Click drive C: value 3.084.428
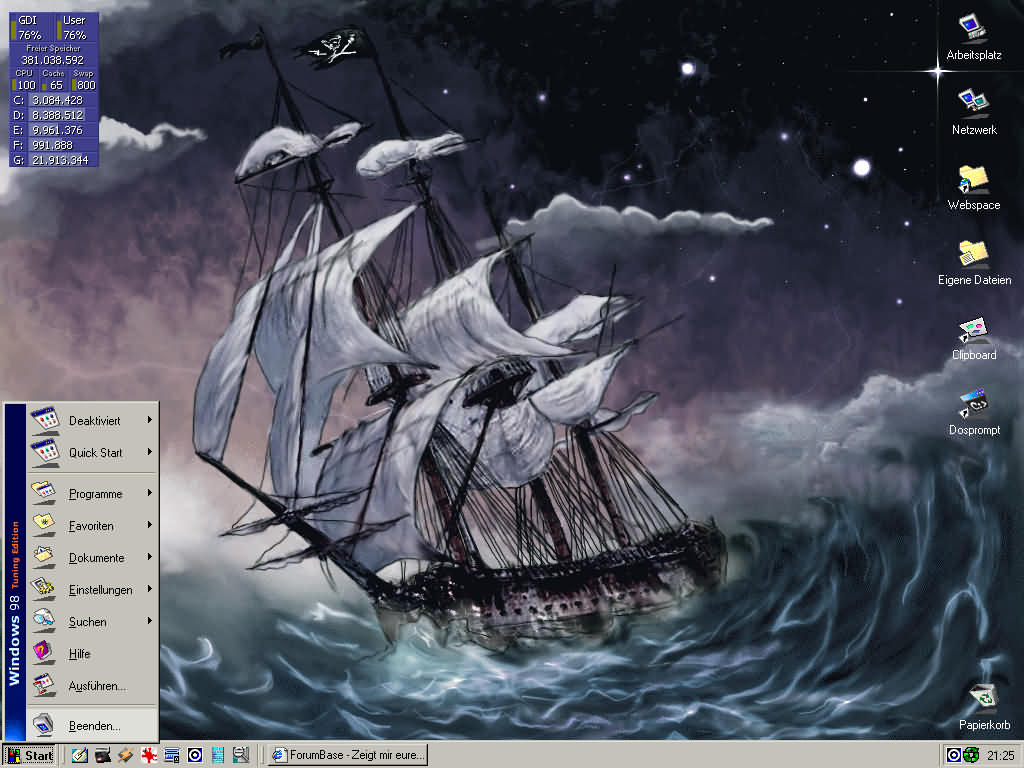The height and width of the screenshot is (768, 1024). 57,101
